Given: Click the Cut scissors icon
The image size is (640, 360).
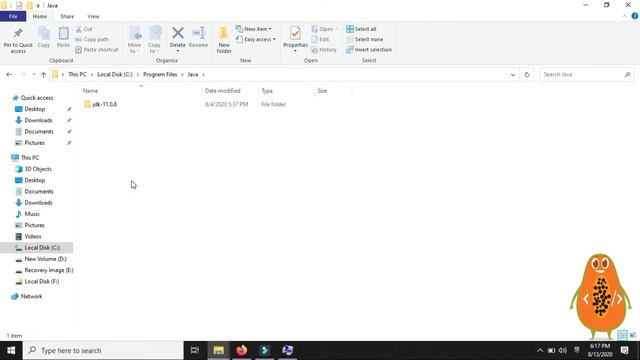Looking at the screenshot, I should [x=79, y=29].
